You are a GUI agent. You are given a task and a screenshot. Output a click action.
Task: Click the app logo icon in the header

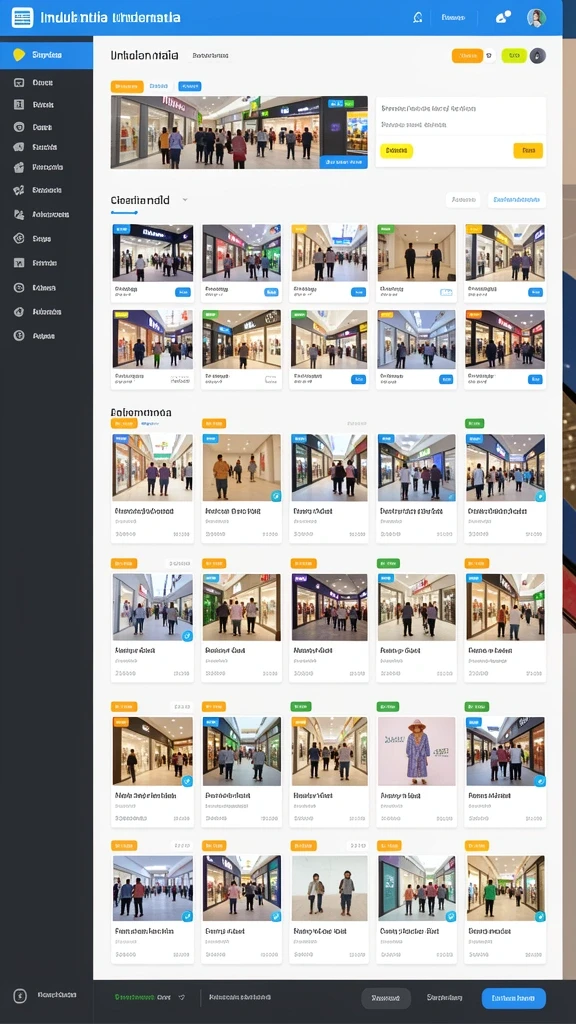coord(22,18)
